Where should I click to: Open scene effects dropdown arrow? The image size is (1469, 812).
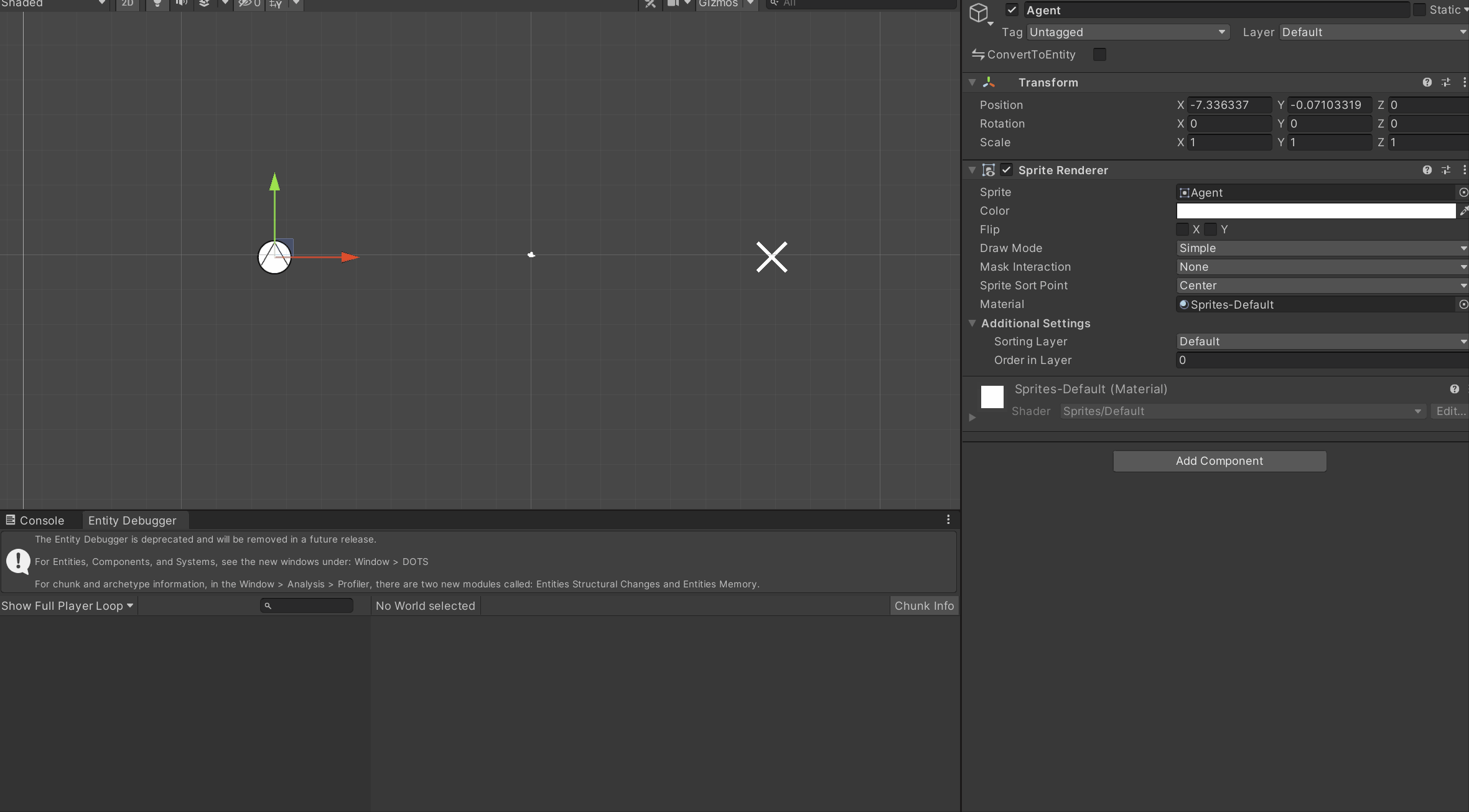(225, 4)
